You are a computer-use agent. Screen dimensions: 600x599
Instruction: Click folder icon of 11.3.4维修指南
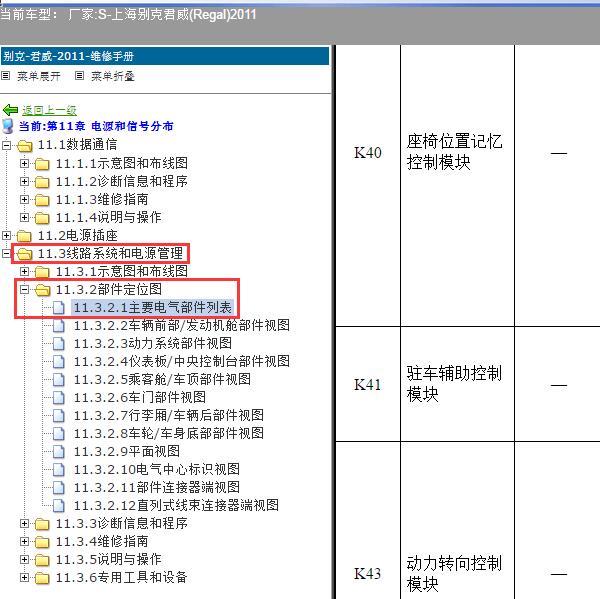42,542
